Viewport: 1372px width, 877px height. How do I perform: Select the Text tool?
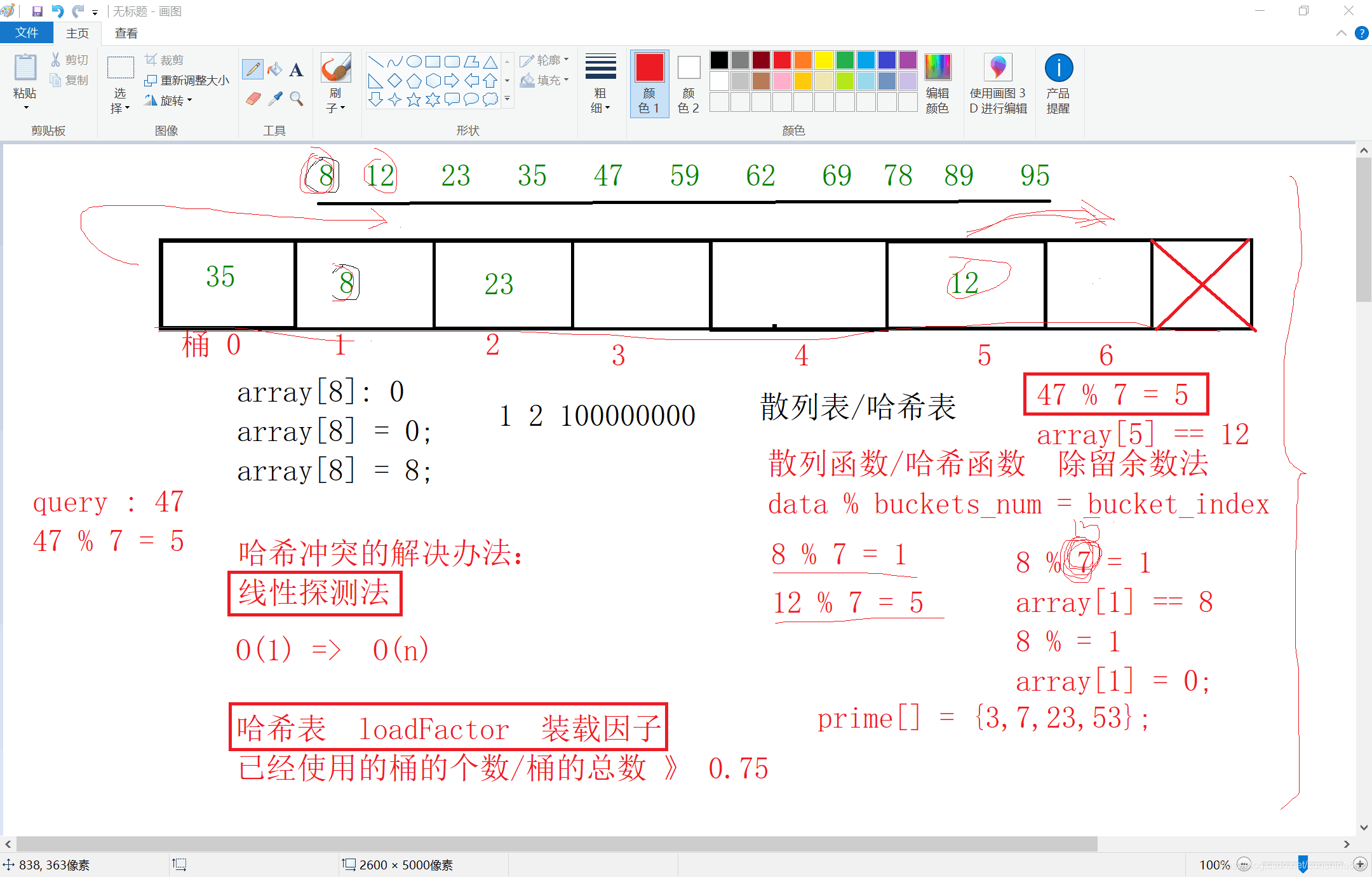point(296,69)
